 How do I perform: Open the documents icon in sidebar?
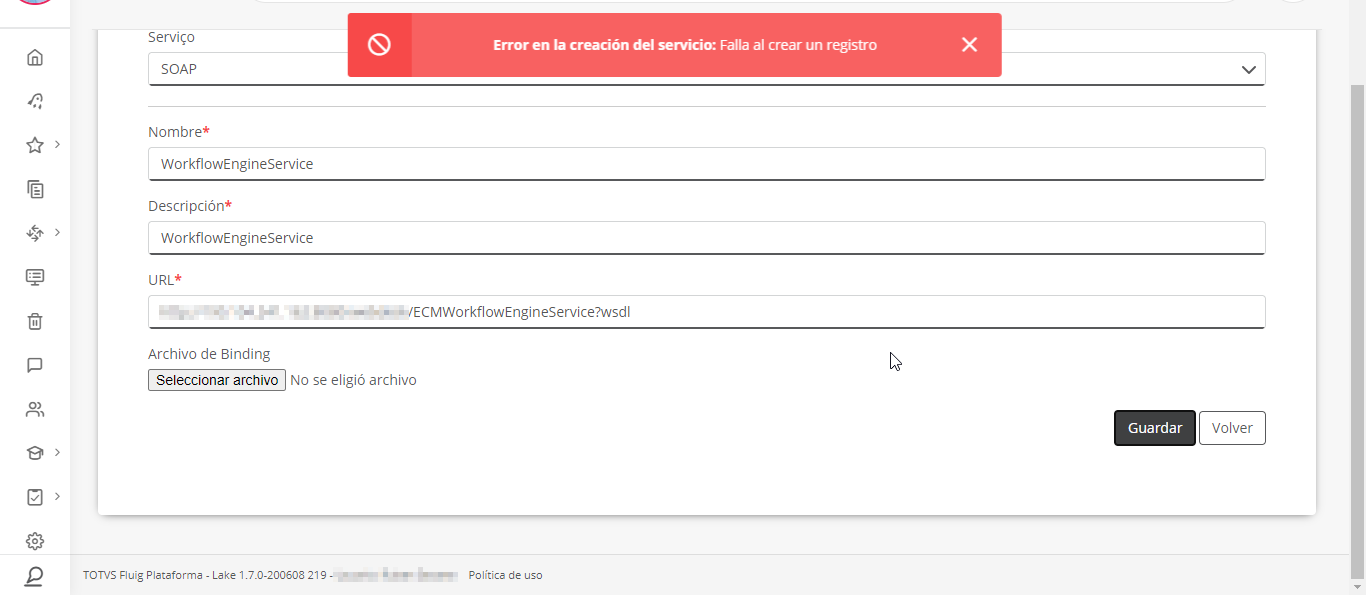click(35, 189)
